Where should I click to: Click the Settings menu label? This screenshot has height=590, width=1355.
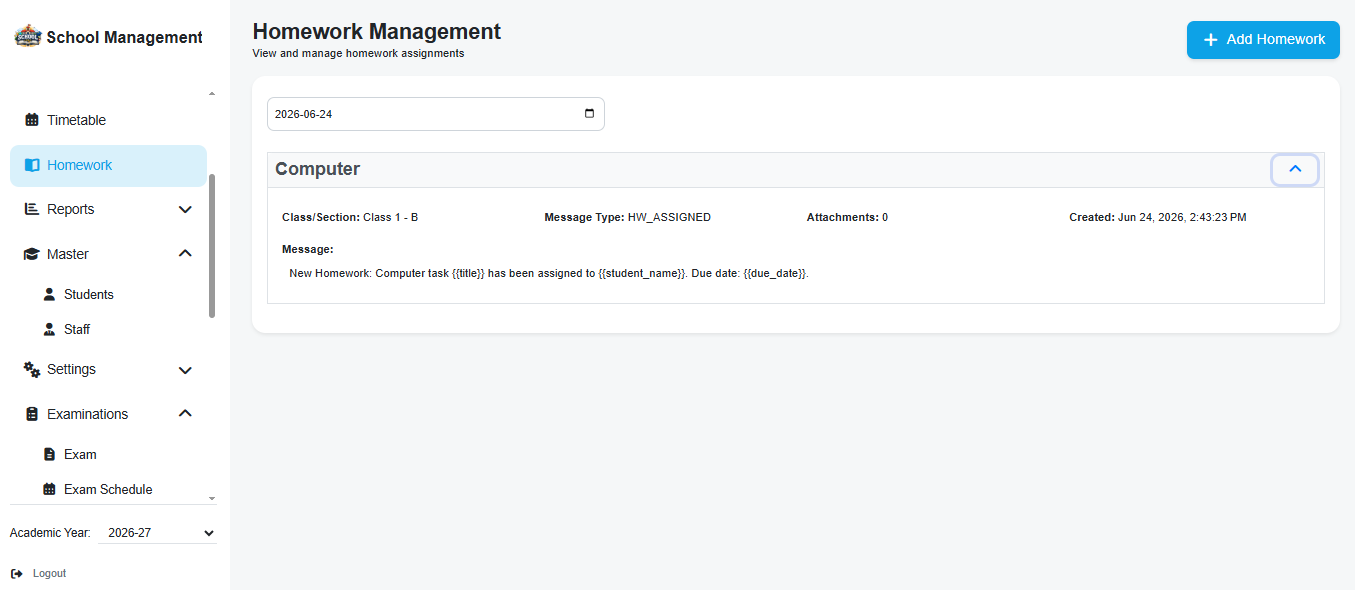(71, 369)
